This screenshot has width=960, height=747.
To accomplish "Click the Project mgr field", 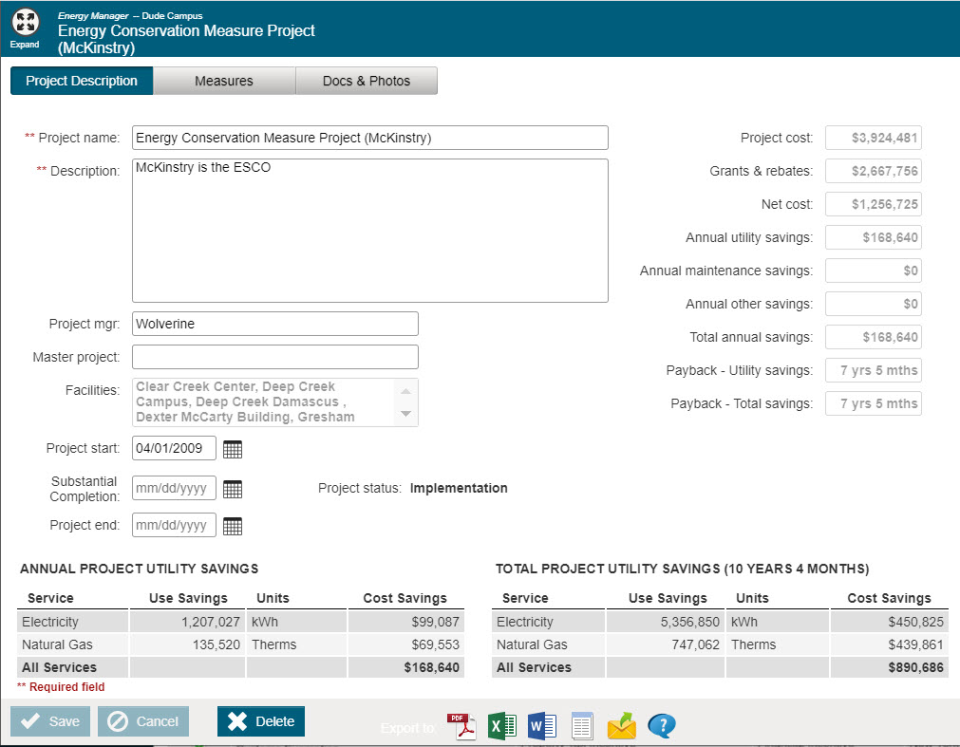I will (x=275, y=323).
